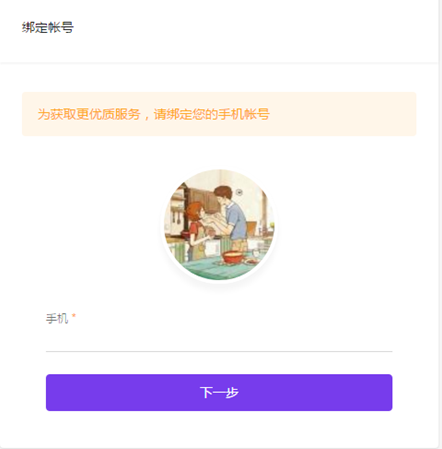Click the underline of the phone input

coord(219,351)
